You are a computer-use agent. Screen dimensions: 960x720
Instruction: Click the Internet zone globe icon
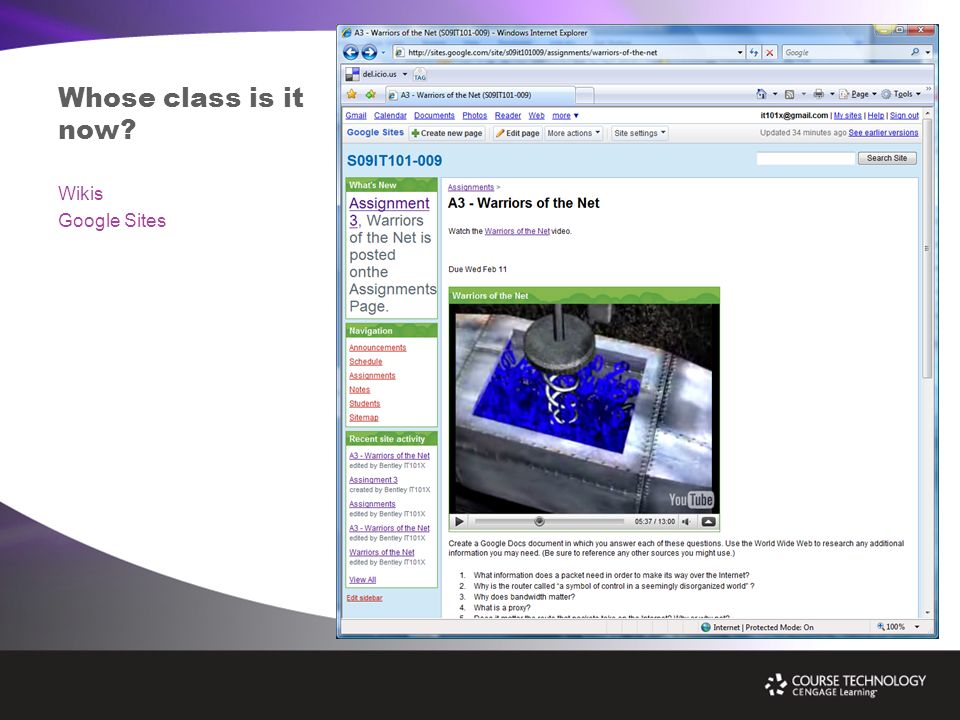(705, 627)
